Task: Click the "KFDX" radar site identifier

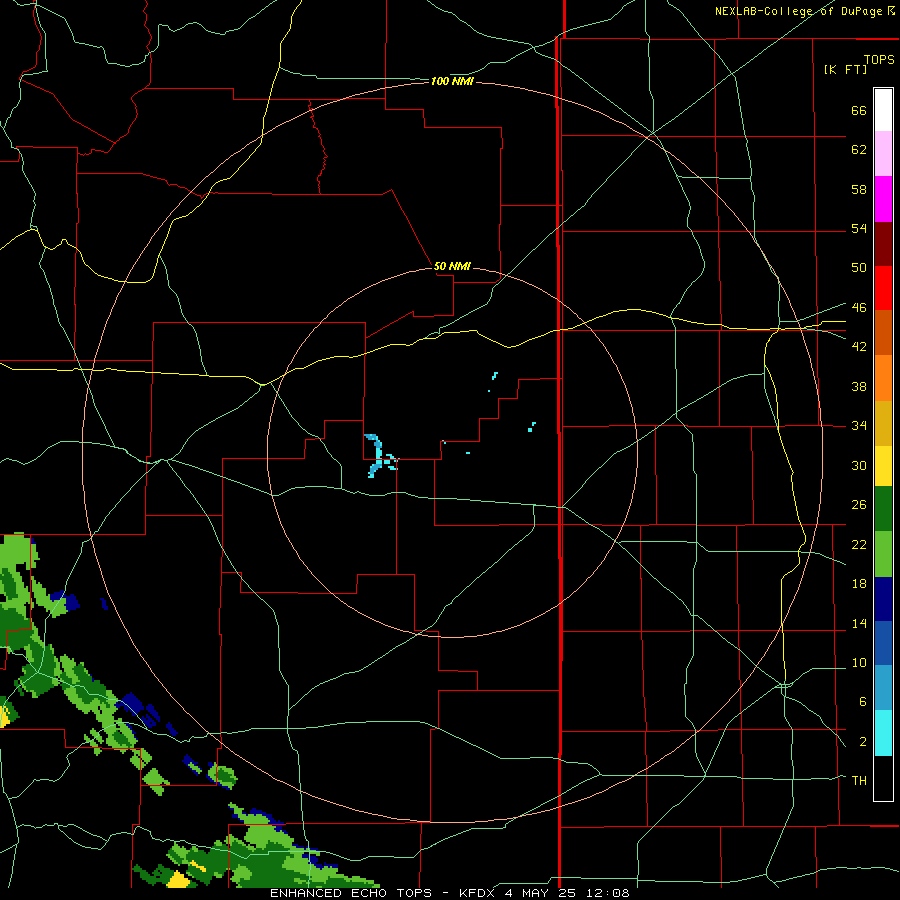Action: pyautogui.click(x=478, y=893)
